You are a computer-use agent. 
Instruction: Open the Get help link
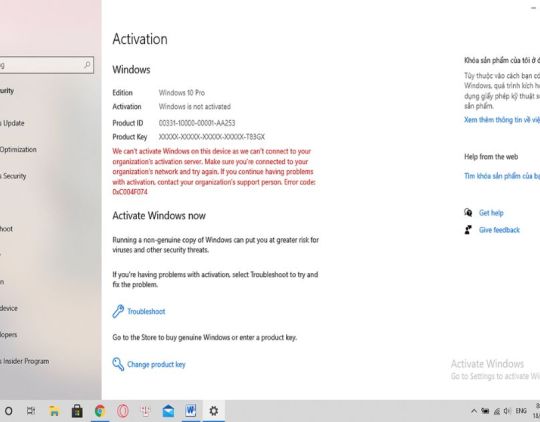[491, 213]
